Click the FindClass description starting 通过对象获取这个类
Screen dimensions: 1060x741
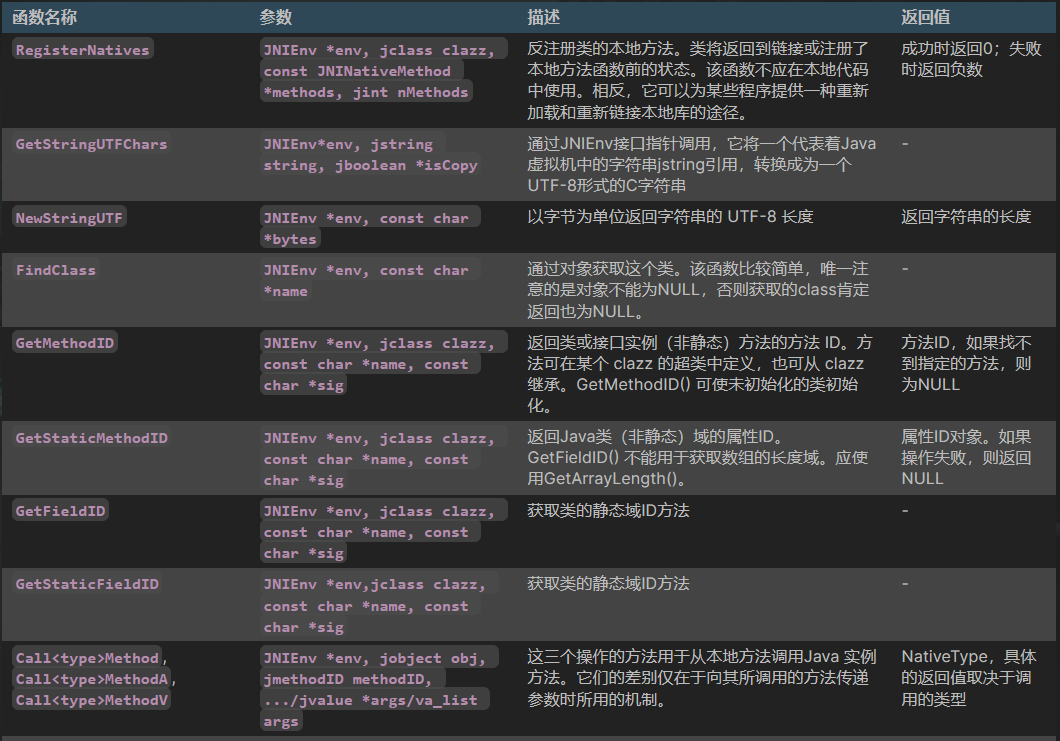click(698, 290)
